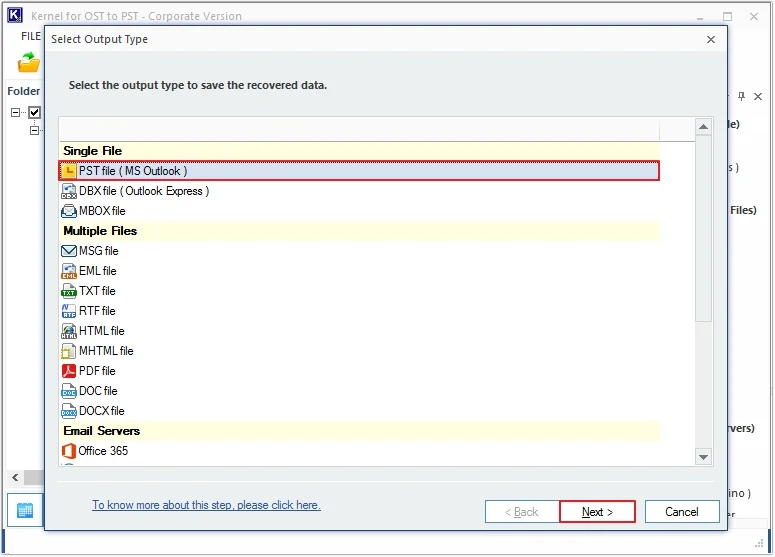Select 'DOC file' row

click(359, 391)
